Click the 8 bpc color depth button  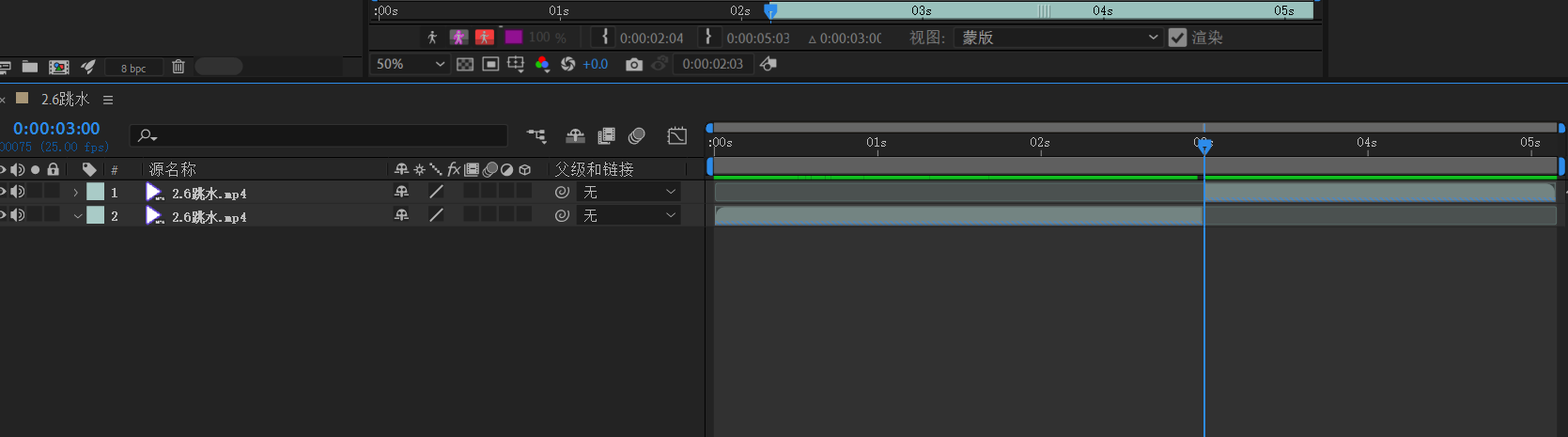pos(133,68)
